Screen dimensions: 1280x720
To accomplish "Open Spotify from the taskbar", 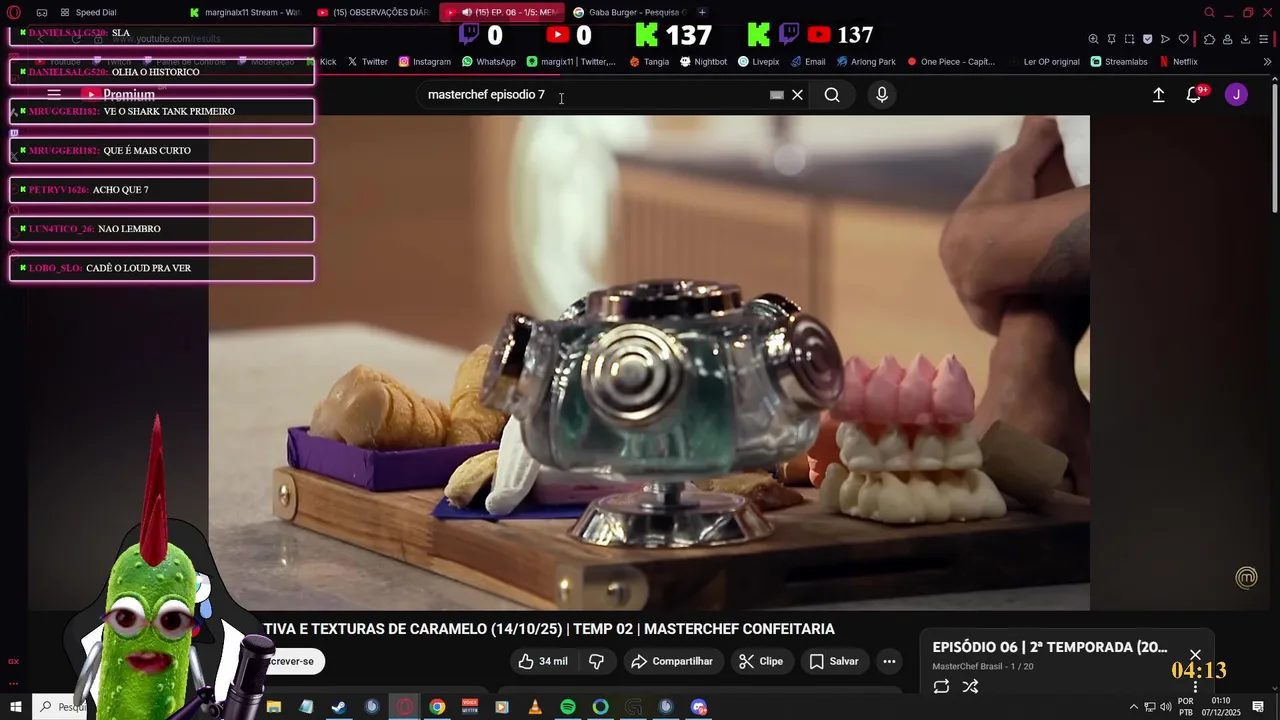I will (568, 707).
